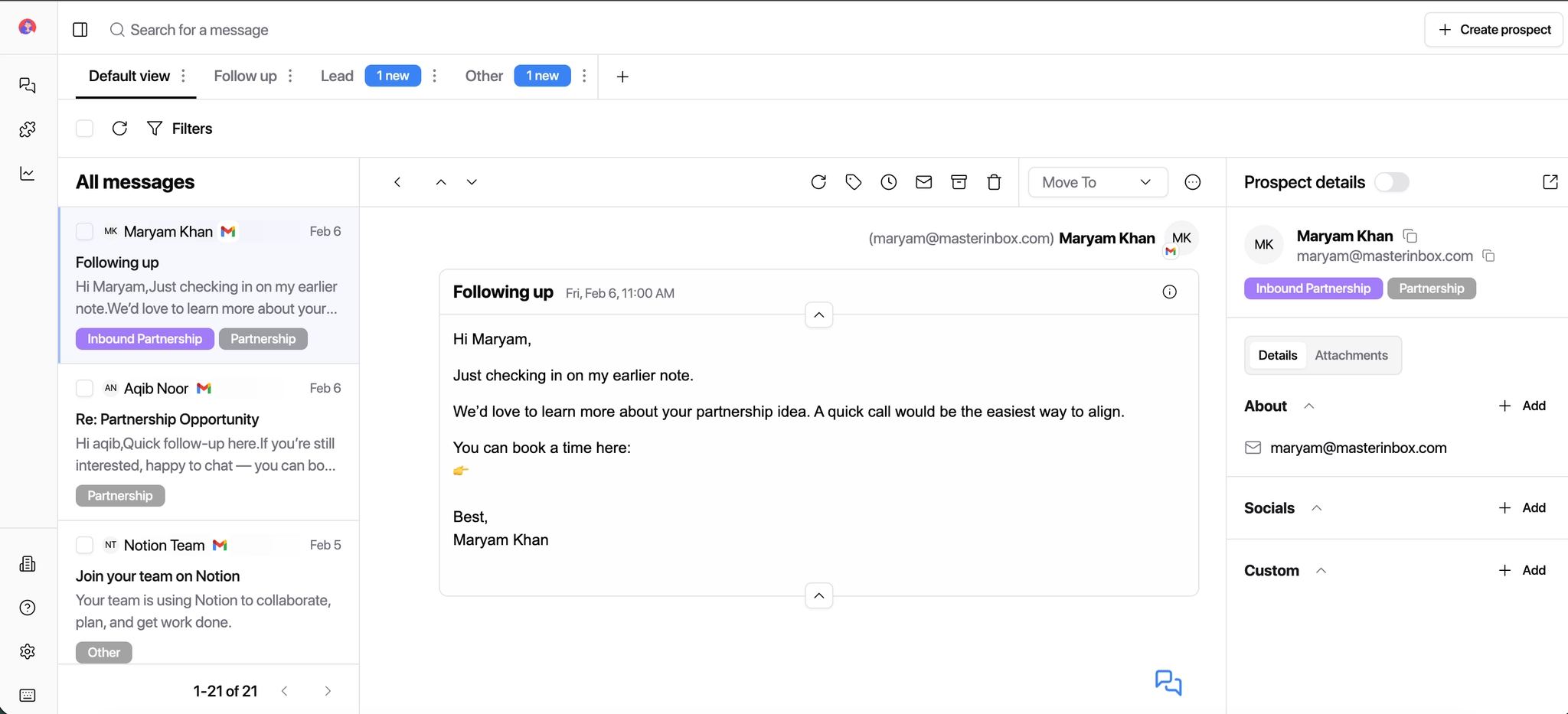Open integrations via the puzzle icon
The image size is (1568, 714).
(28, 129)
